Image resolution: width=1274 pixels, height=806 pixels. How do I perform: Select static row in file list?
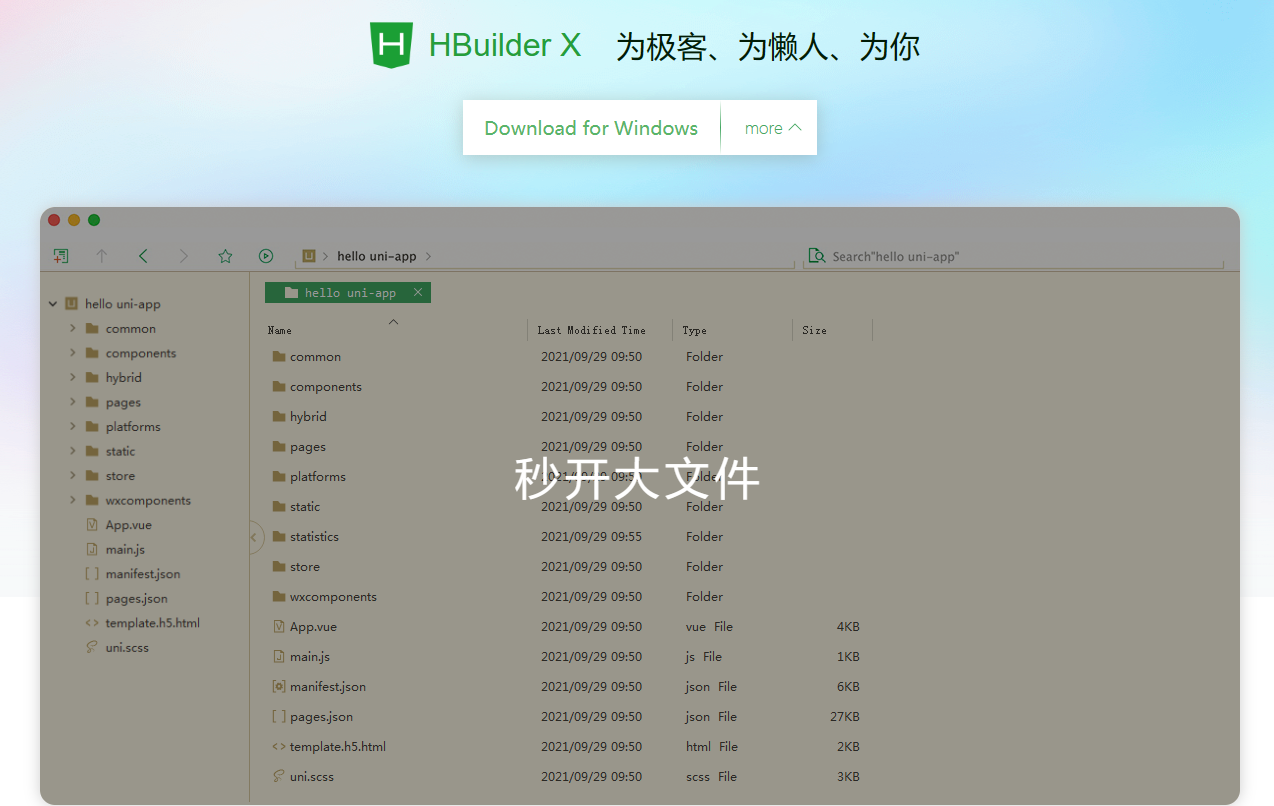pyautogui.click(x=566, y=507)
